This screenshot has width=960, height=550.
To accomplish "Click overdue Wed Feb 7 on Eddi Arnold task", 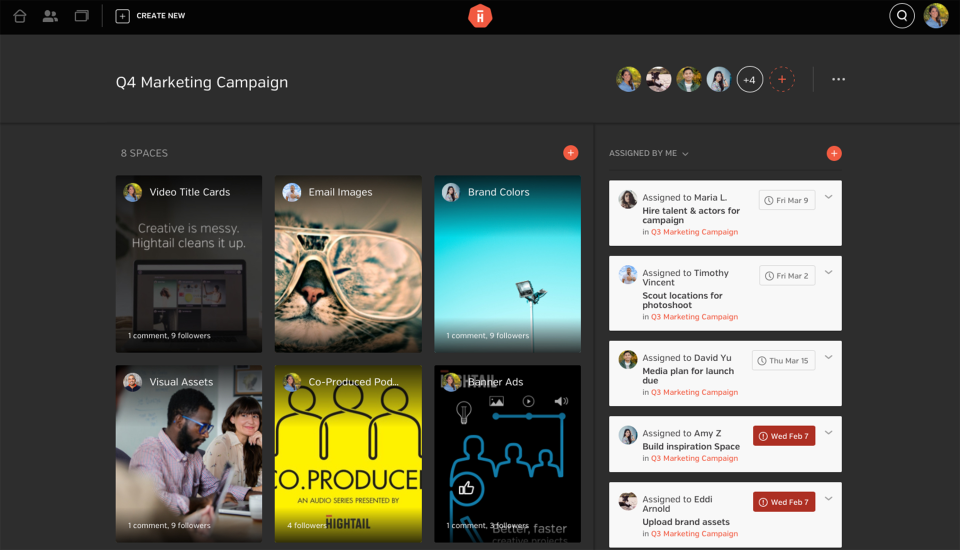I will [784, 502].
